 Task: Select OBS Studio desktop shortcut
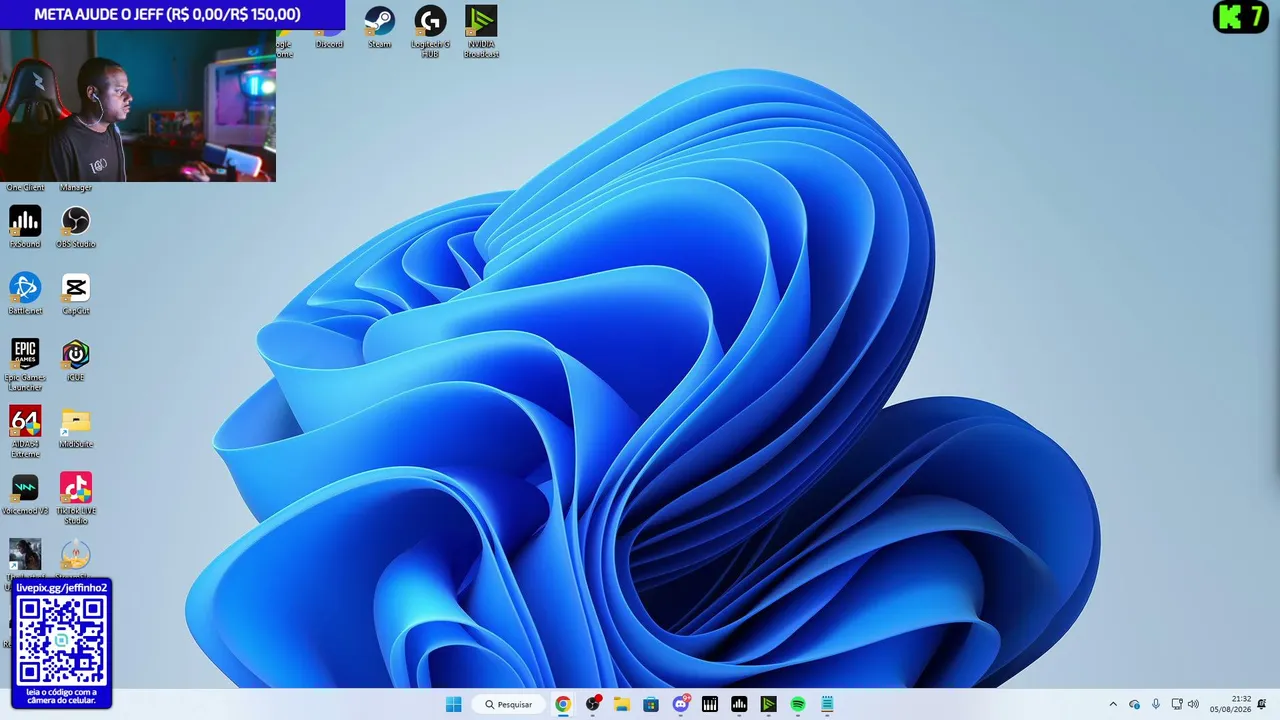(x=76, y=226)
